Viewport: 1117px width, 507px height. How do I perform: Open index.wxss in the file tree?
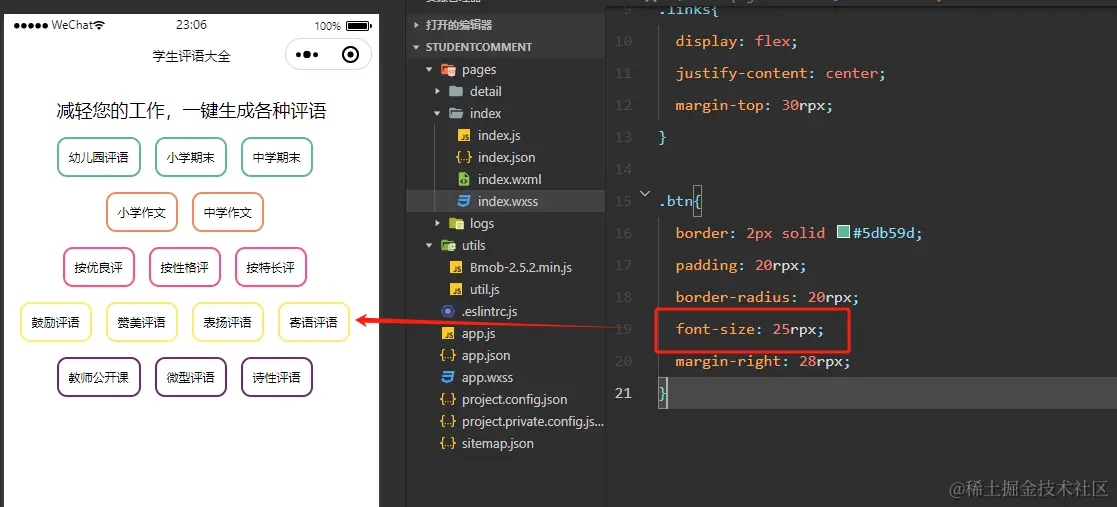coord(505,202)
